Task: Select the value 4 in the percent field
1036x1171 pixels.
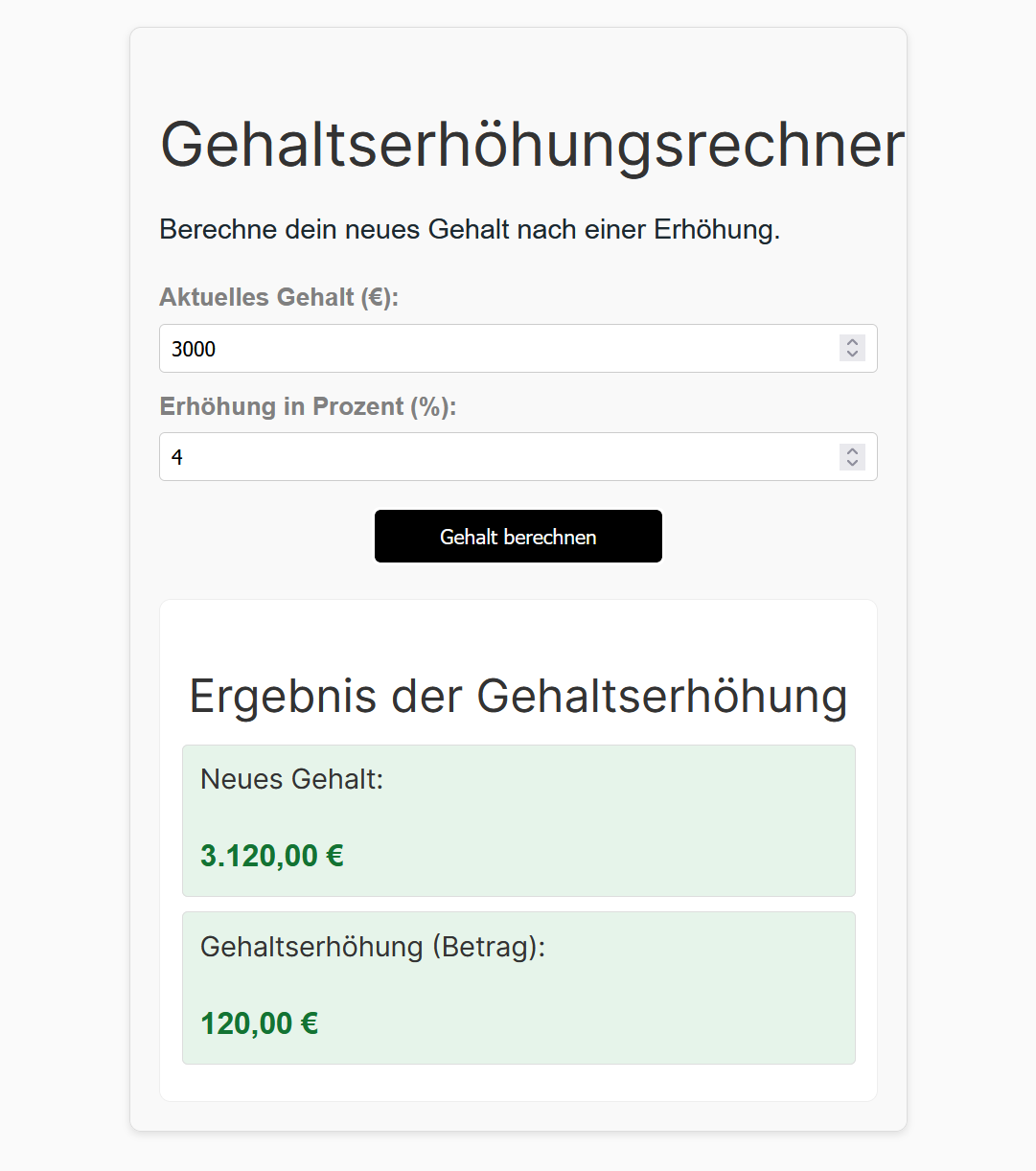Action: pos(177,457)
